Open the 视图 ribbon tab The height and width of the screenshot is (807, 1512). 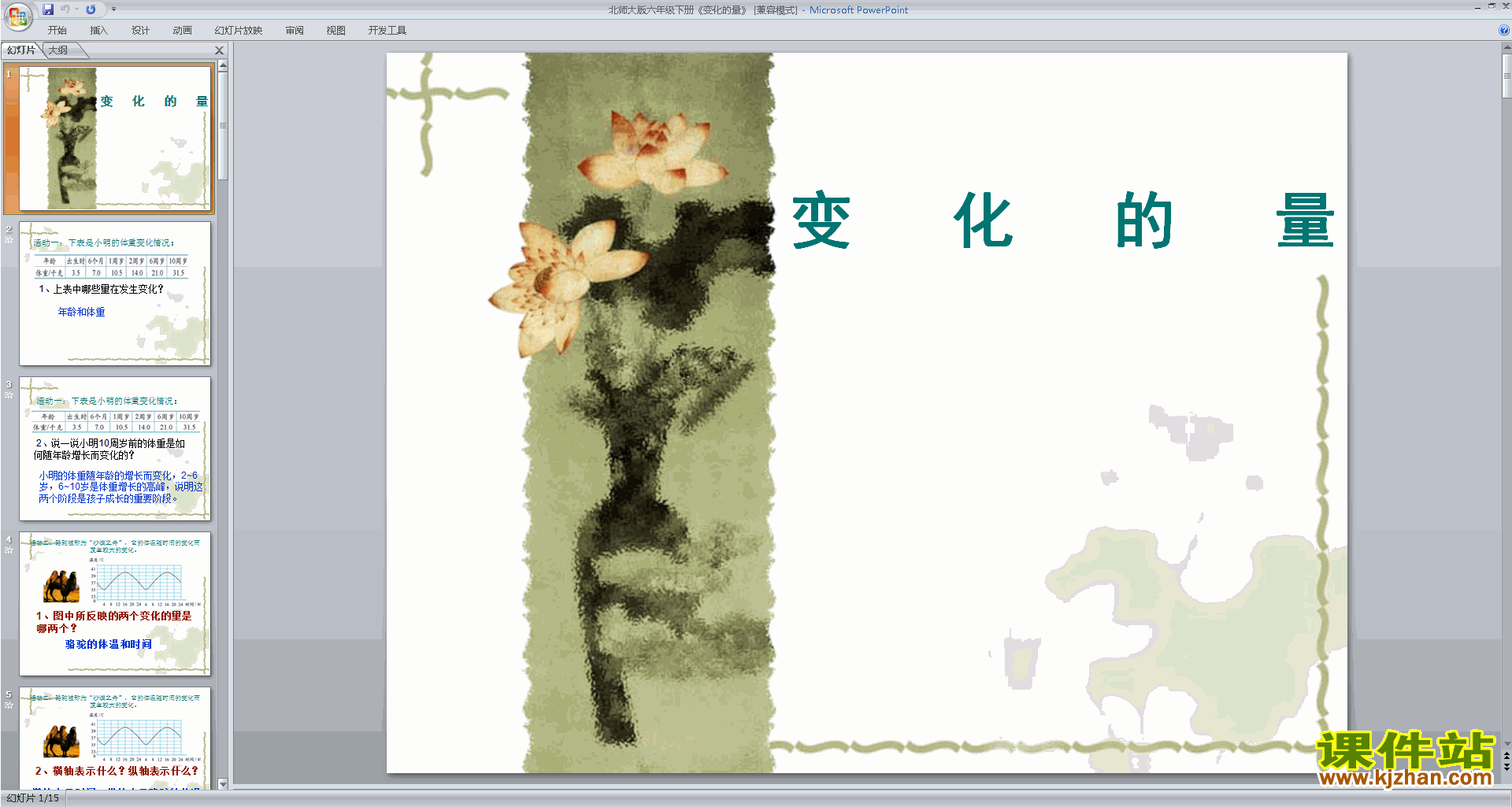coord(336,31)
